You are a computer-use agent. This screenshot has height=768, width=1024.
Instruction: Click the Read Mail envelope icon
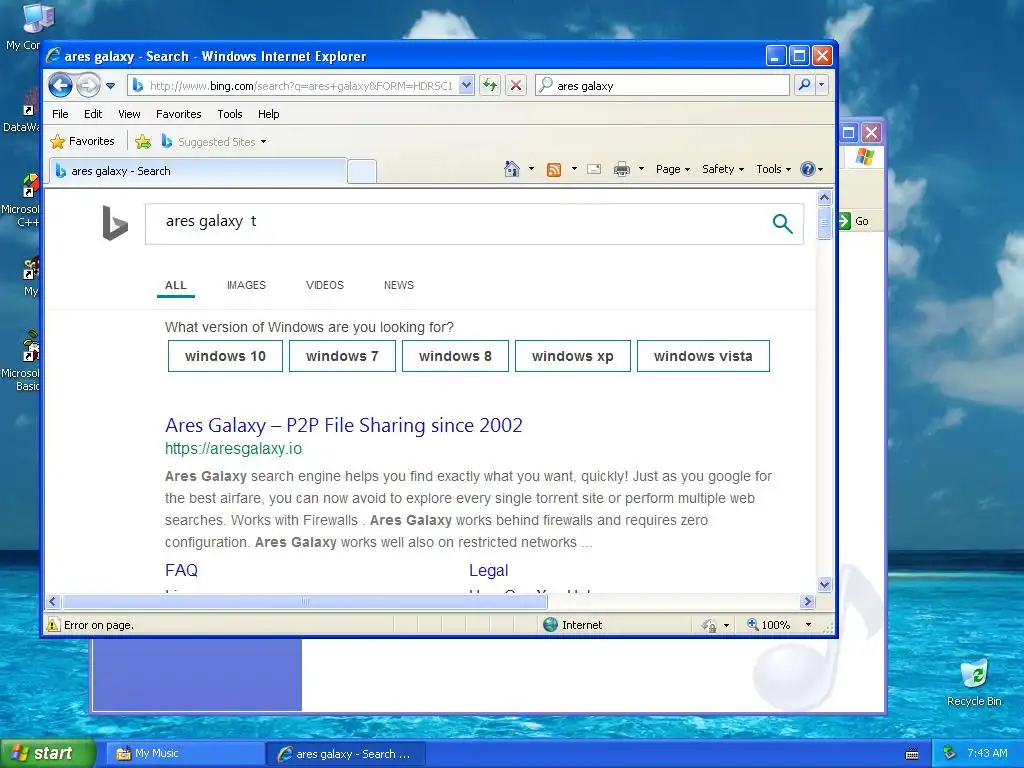click(594, 169)
